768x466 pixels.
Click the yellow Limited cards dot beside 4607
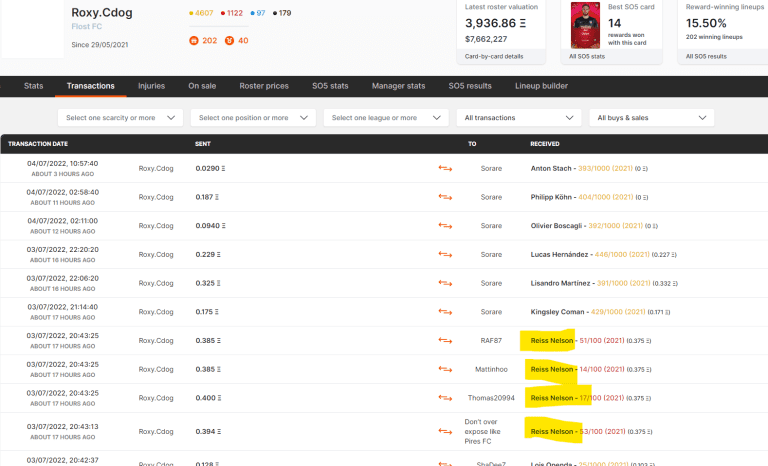click(191, 13)
